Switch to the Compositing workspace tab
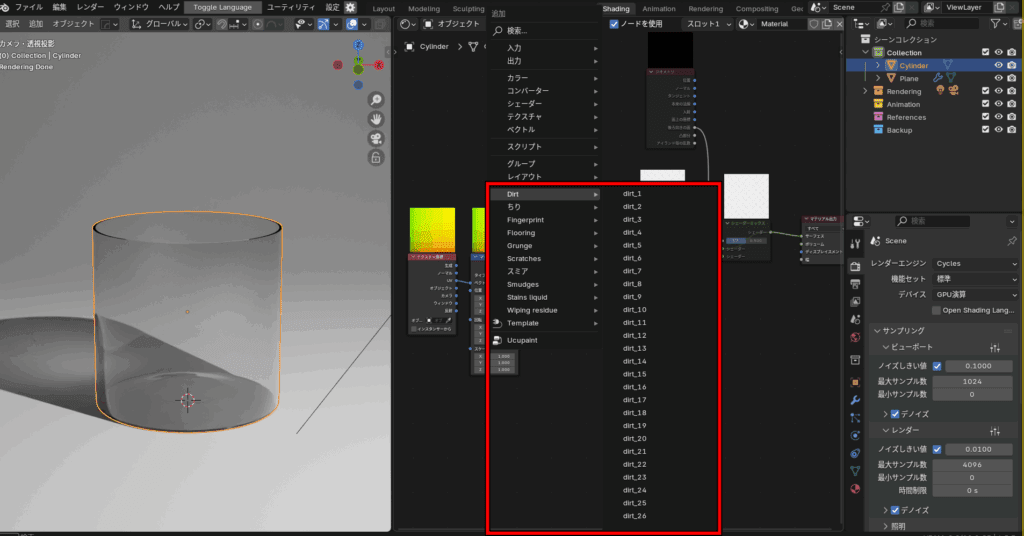Screen dimensions: 1024x536 click(x=757, y=8)
